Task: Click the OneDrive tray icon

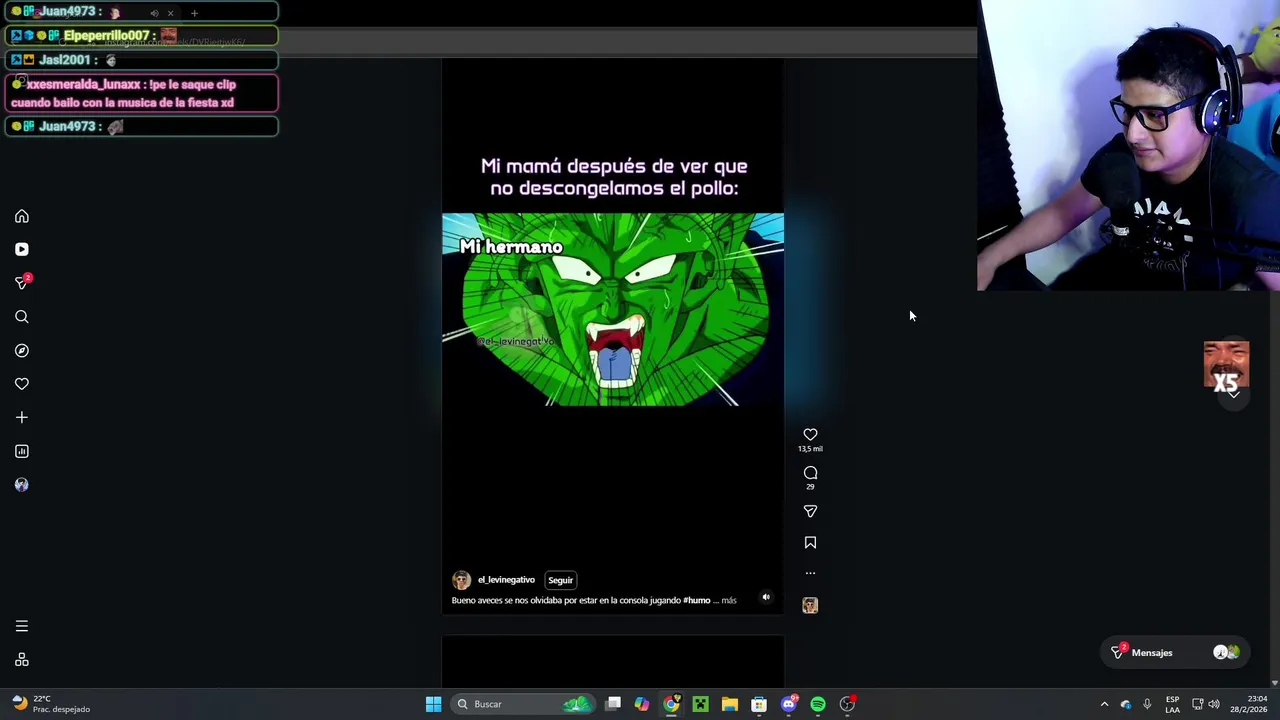Action: click(x=1126, y=704)
